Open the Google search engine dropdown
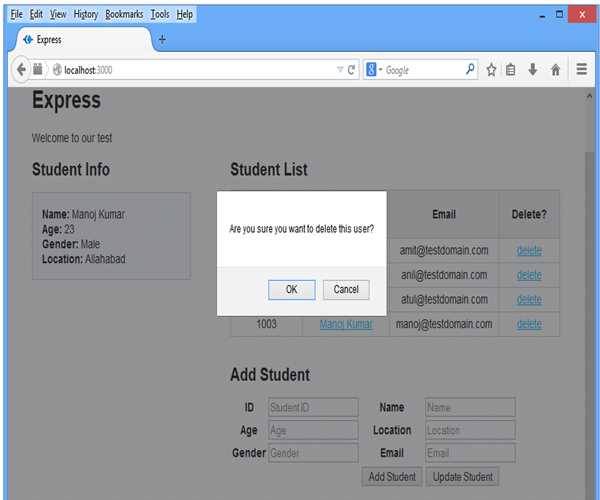 click(x=374, y=70)
